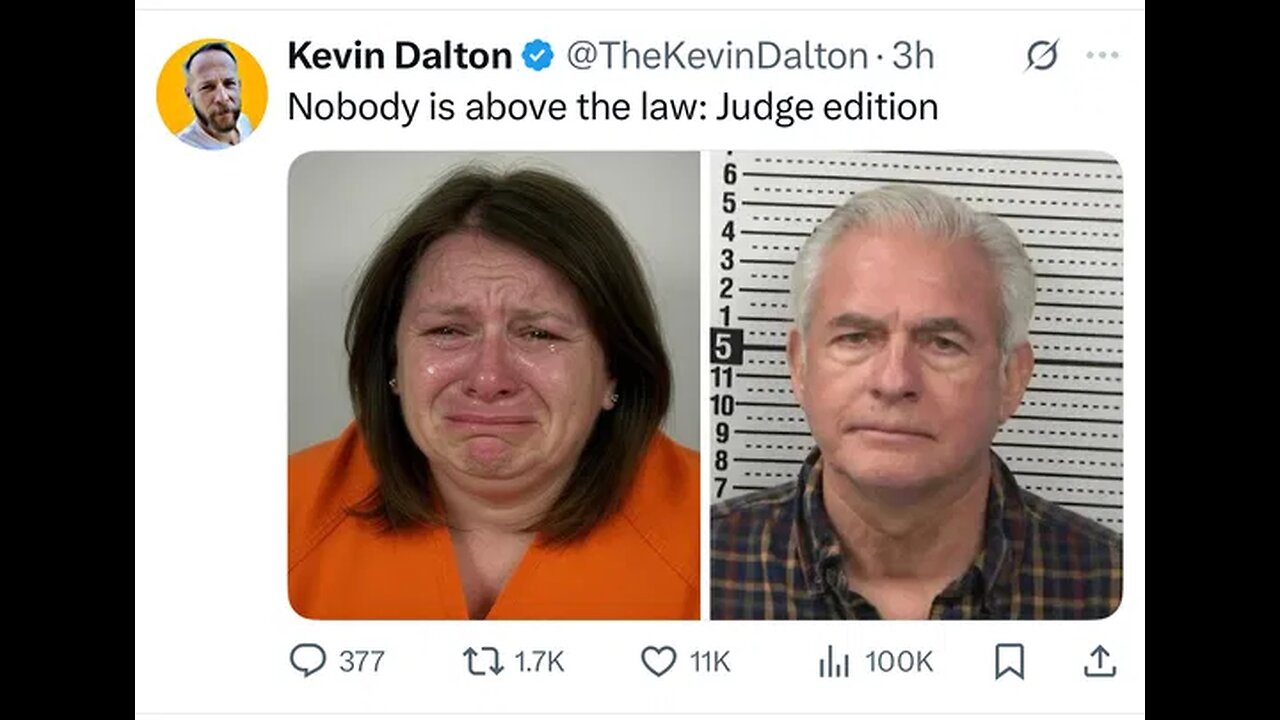Click the share upload arrow icon

[x=1099, y=660]
